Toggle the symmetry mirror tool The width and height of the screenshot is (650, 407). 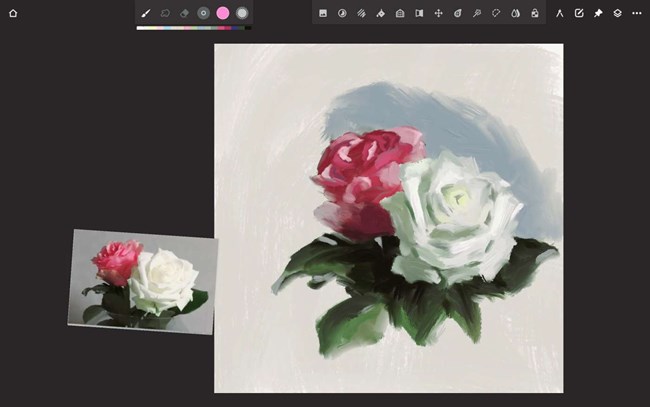[x=419, y=13]
